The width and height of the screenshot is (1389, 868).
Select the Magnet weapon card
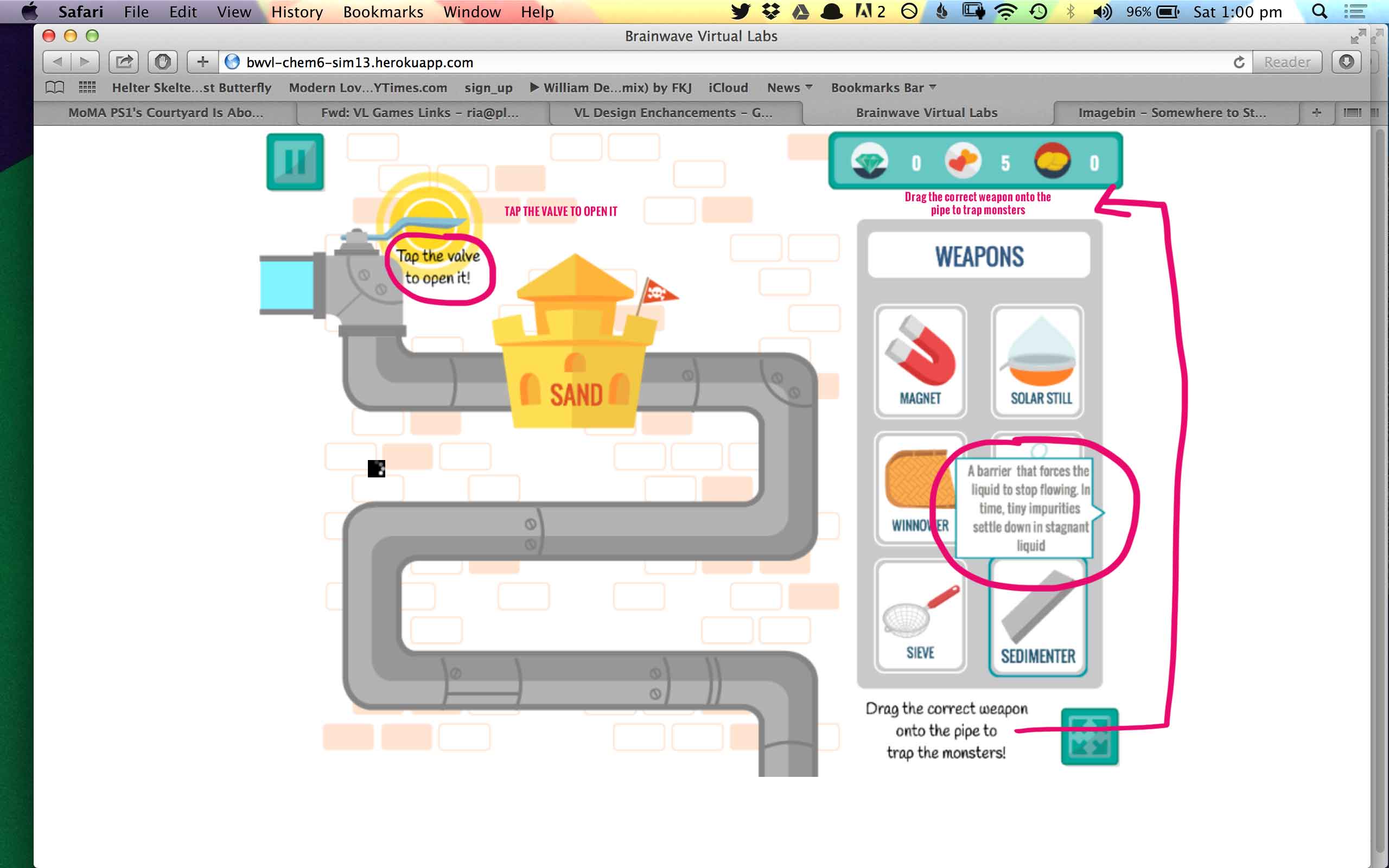click(x=920, y=361)
